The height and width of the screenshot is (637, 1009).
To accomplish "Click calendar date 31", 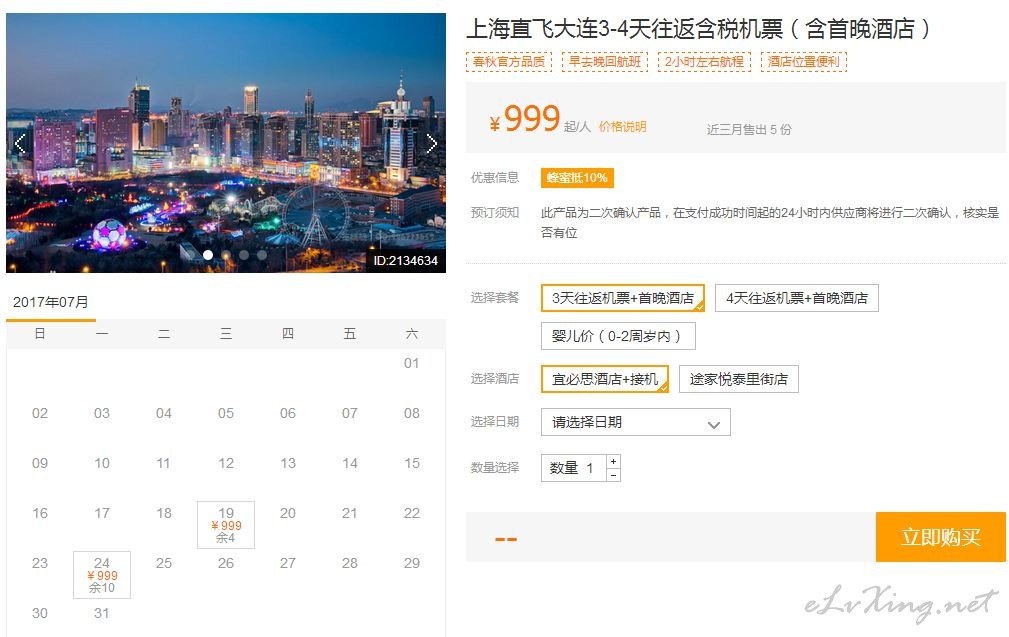I will (102, 613).
